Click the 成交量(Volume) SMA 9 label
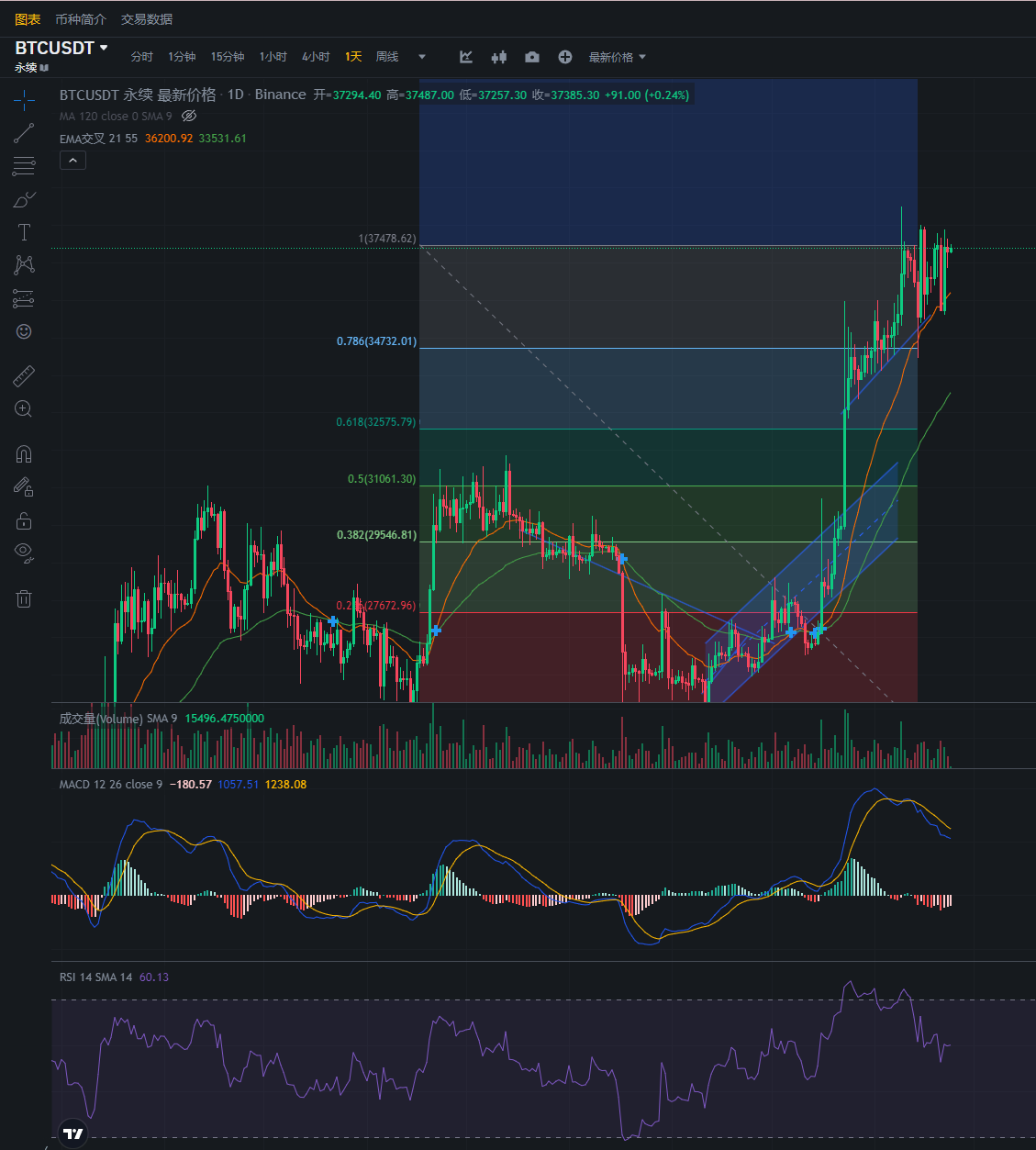1036x1150 pixels. (x=118, y=719)
